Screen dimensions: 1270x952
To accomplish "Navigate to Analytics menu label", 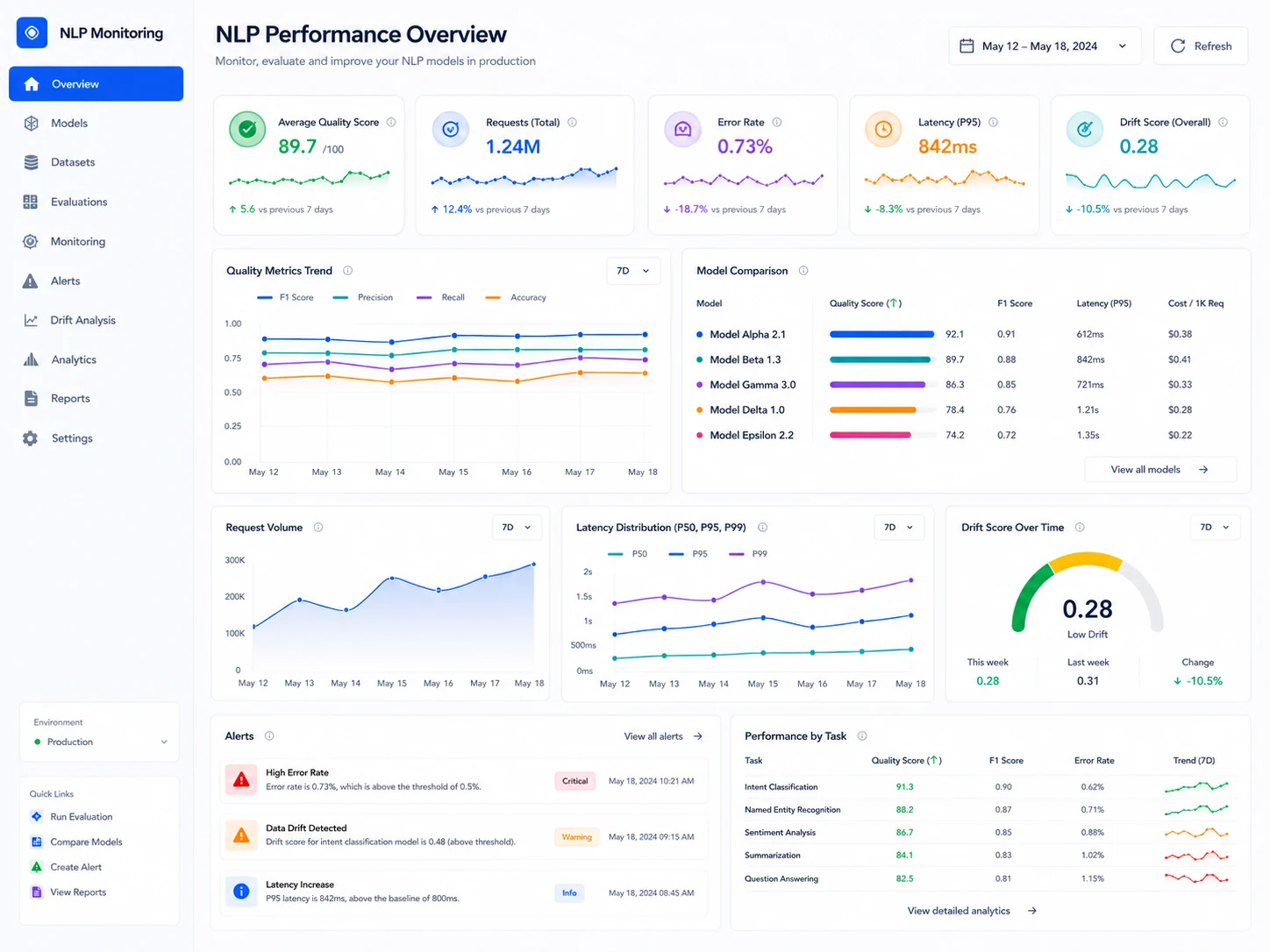I will click(74, 359).
